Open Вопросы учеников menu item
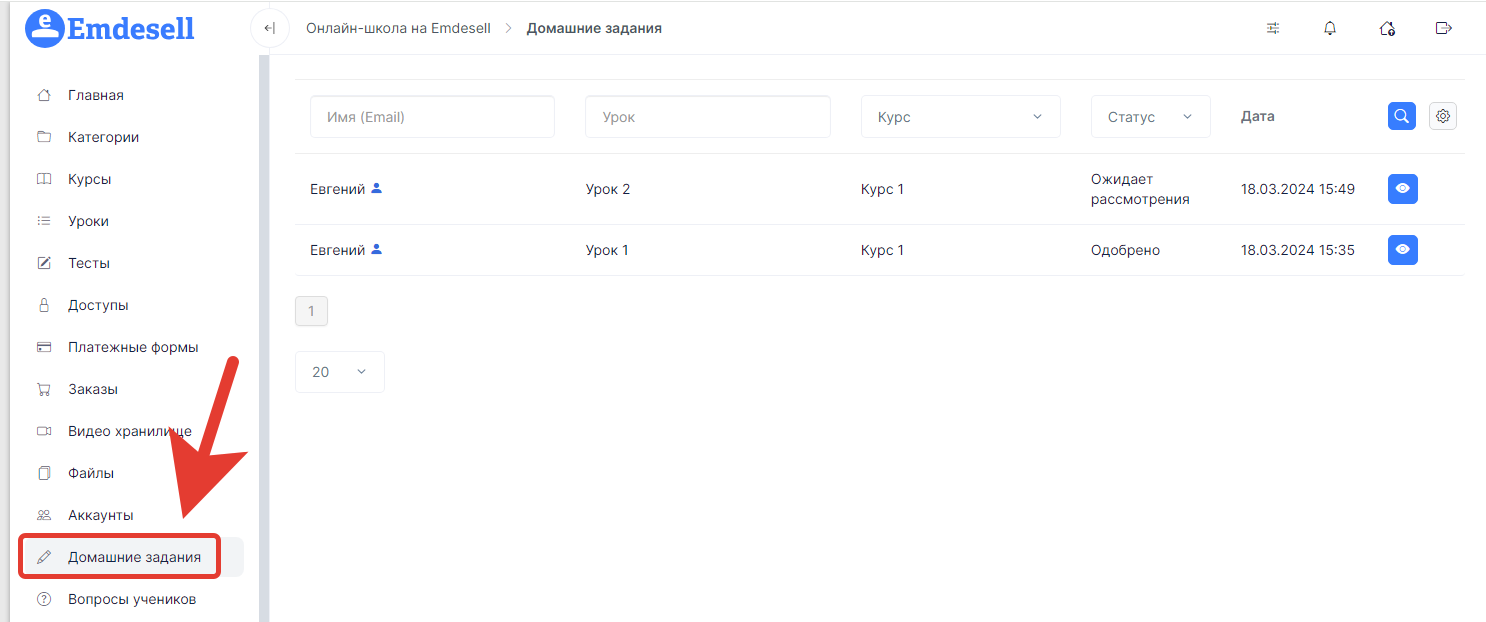1486x622 pixels. pyautogui.click(x=131, y=599)
